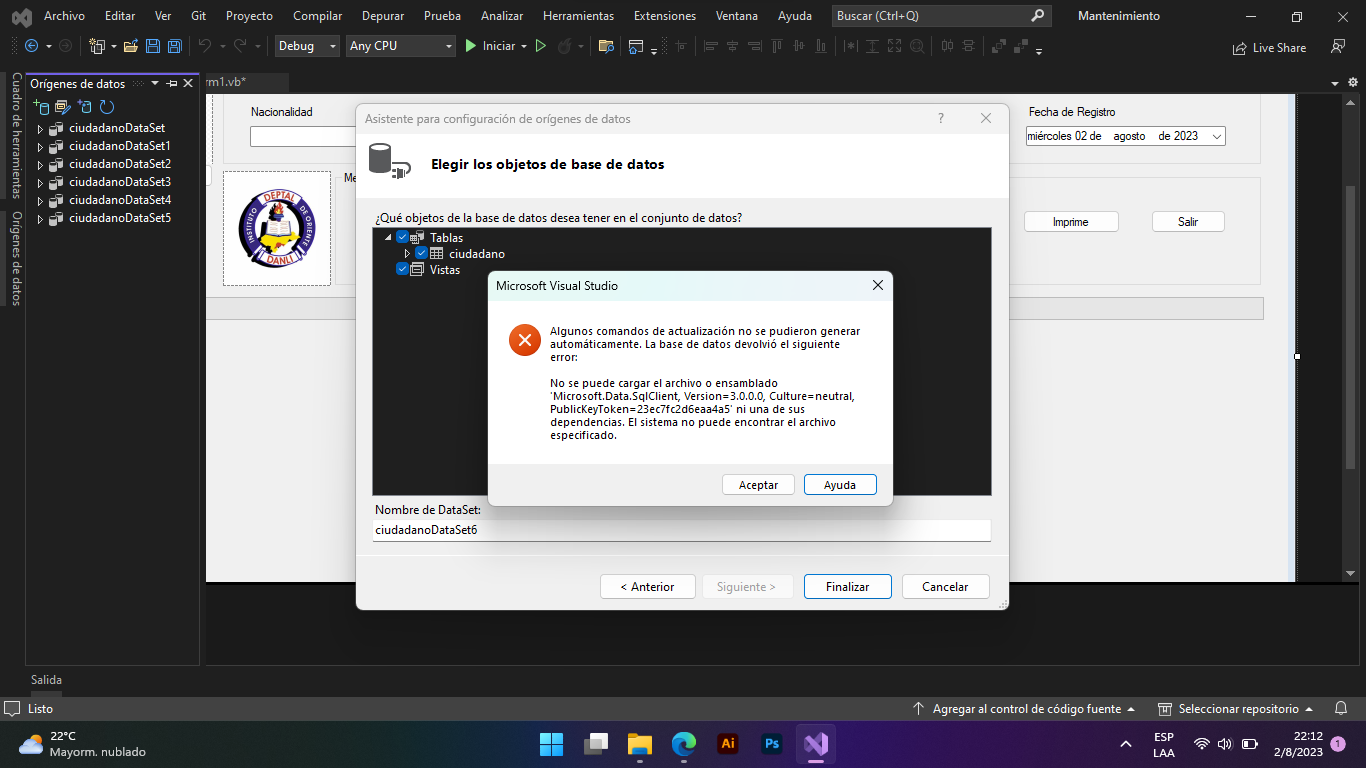The image size is (1366, 768).
Task: Click the Edit DataSet with Designer icon
Action: click(62, 107)
